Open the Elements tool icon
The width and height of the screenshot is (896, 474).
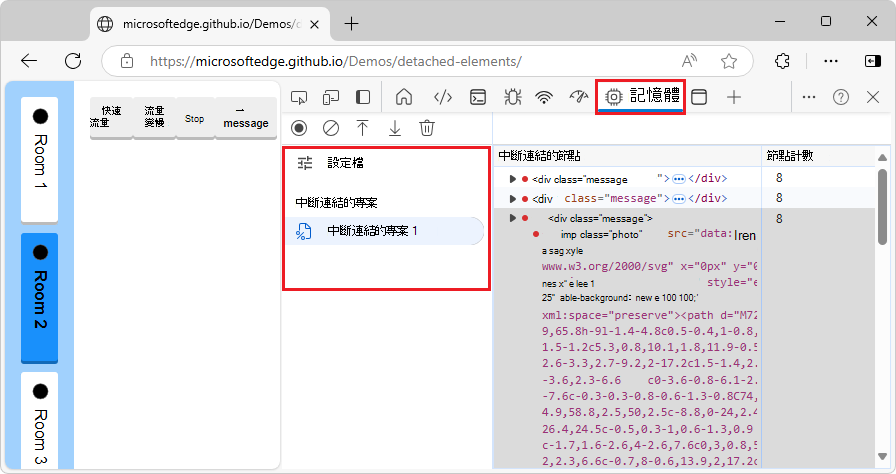coord(443,98)
